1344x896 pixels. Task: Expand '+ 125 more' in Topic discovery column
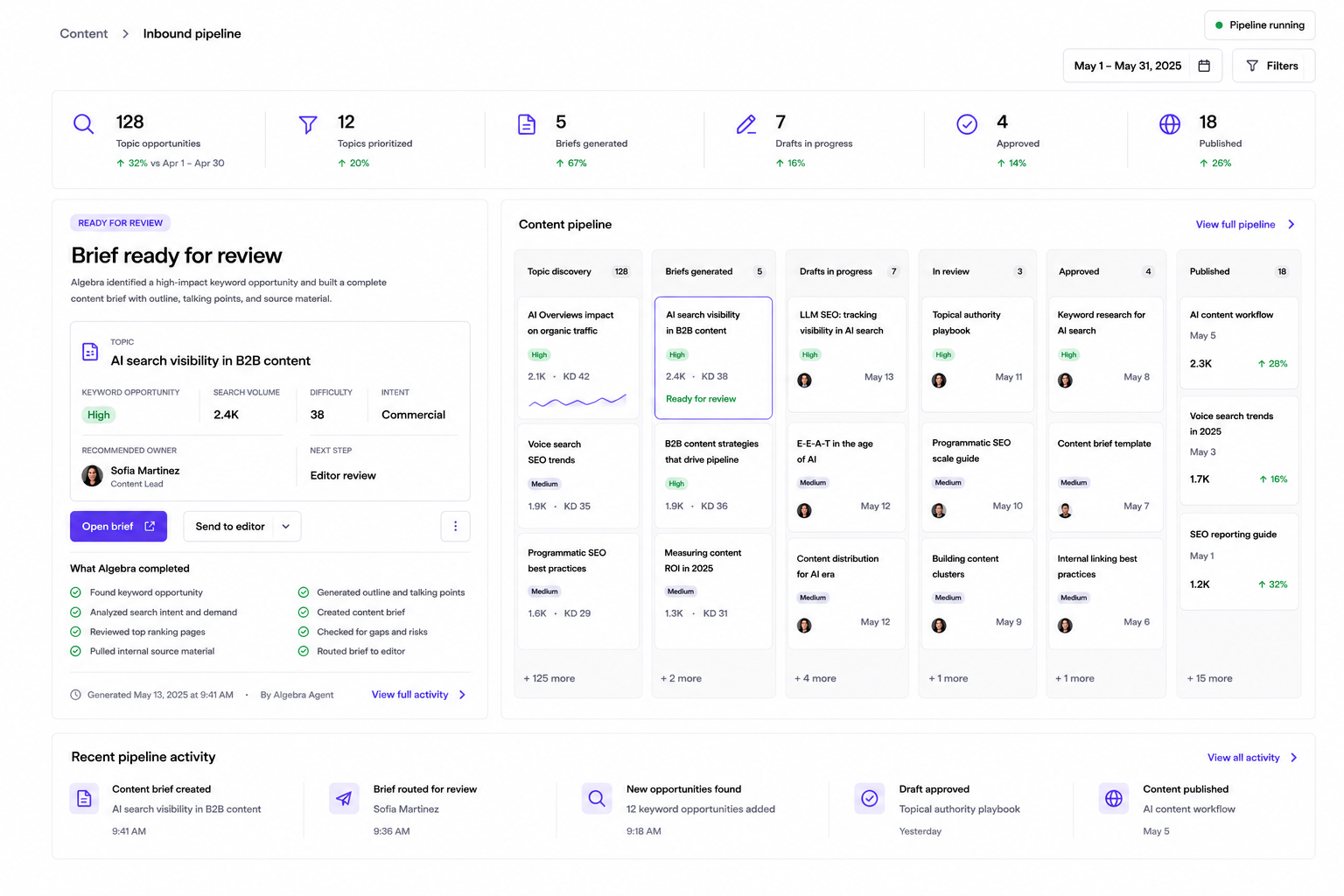pos(549,678)
